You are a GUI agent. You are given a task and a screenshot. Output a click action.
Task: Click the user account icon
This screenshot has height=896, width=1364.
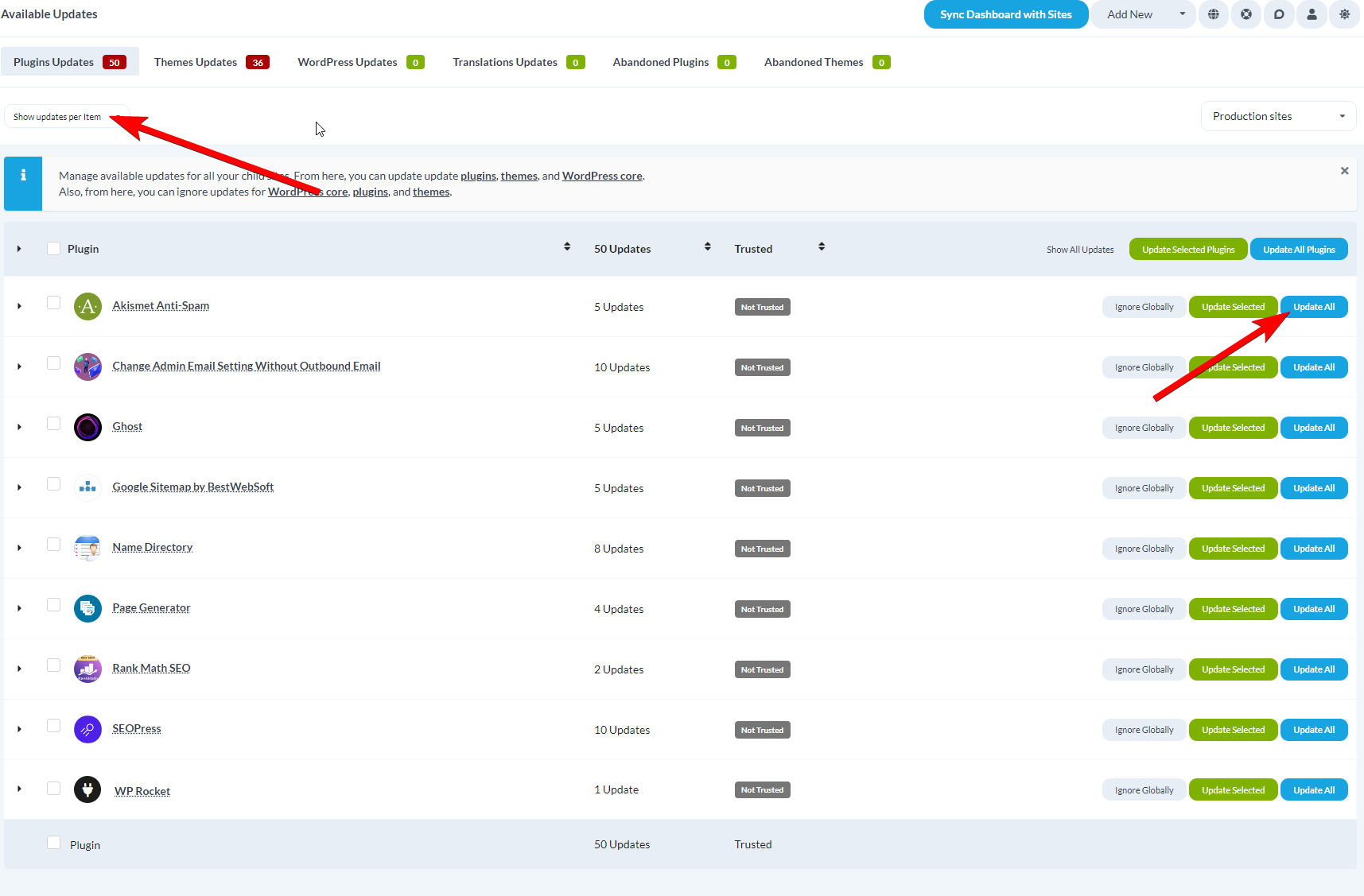pyautogui.click(x=1311, y=14)
